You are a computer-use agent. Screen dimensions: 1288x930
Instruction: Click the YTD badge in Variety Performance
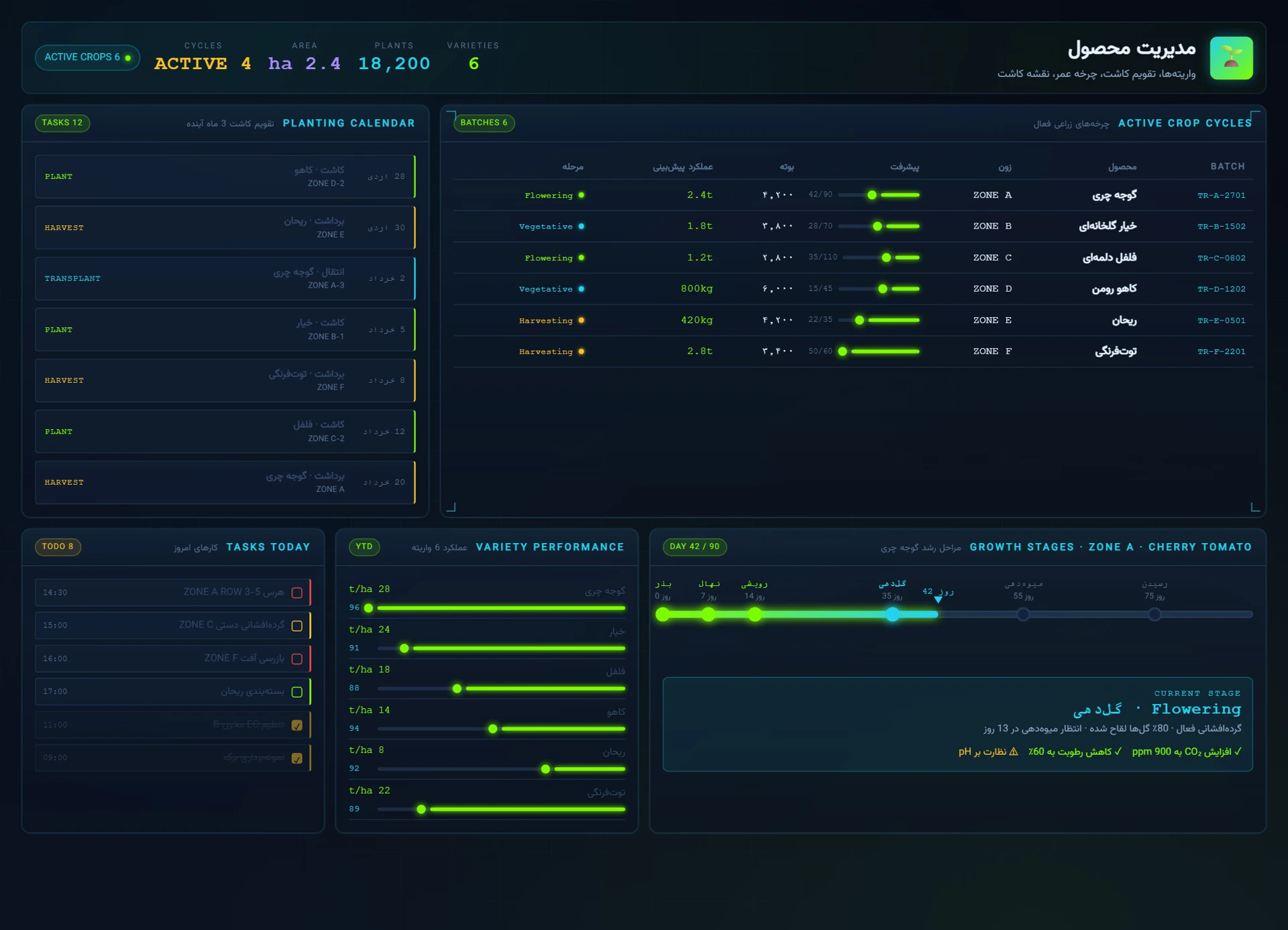(x=364, y=546)
